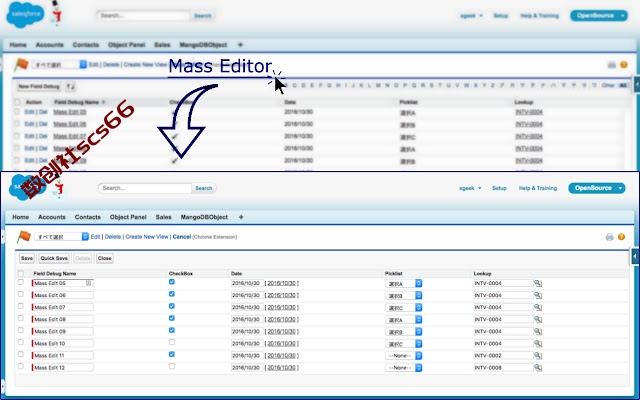Tick the select-all checkbox in upper list header
The height and width of the screenshot is (400, 640).
click(x=17, y=102)
